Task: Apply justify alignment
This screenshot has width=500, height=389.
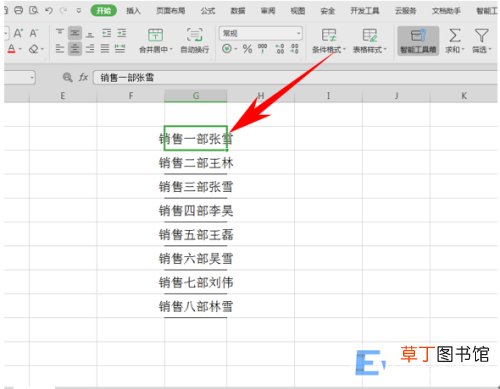Action: 105,49
